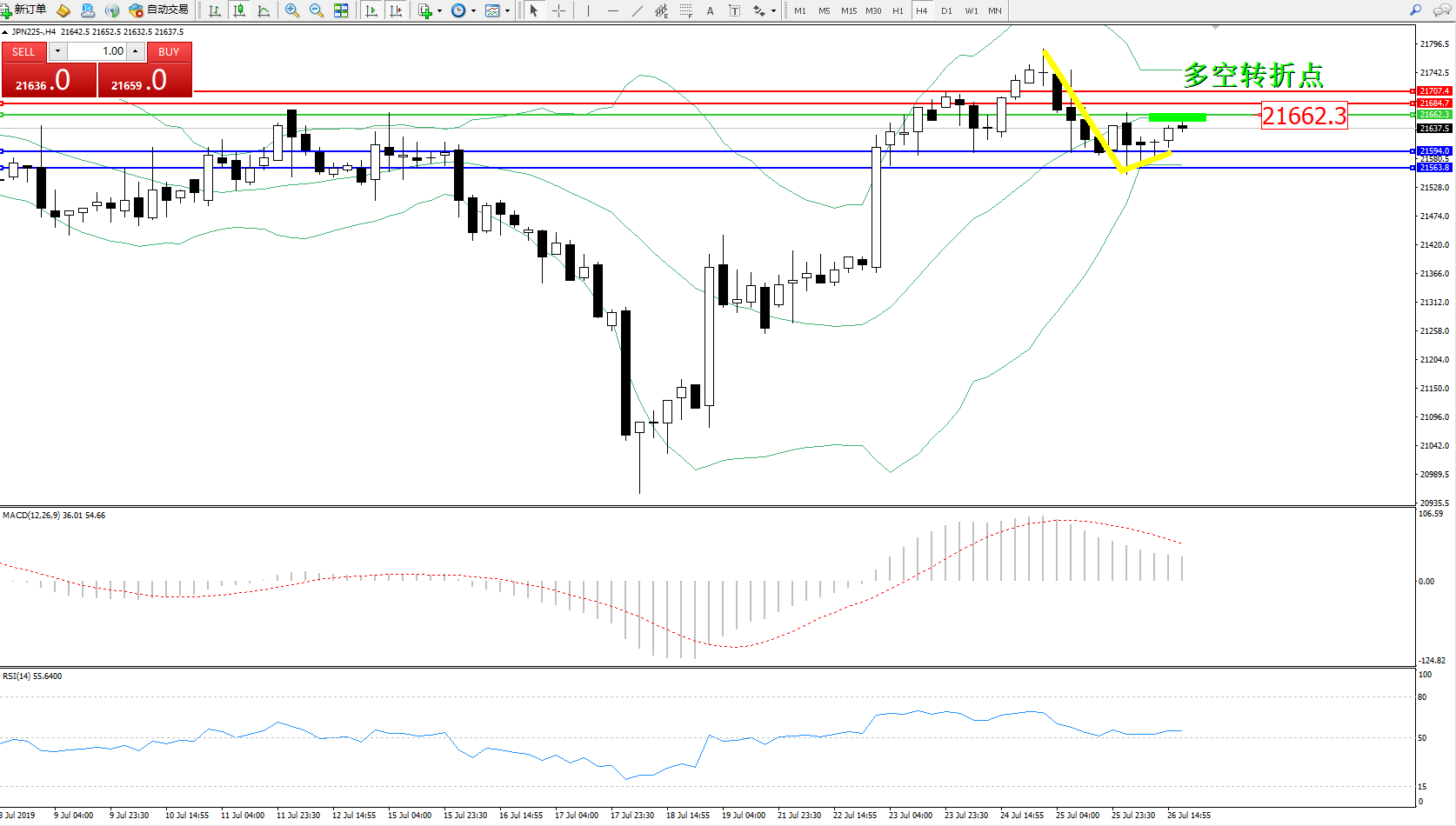Select the trendline drawing tool
Image resolution: width=1456 pixels, height=826 pixels.
point(638,11)
